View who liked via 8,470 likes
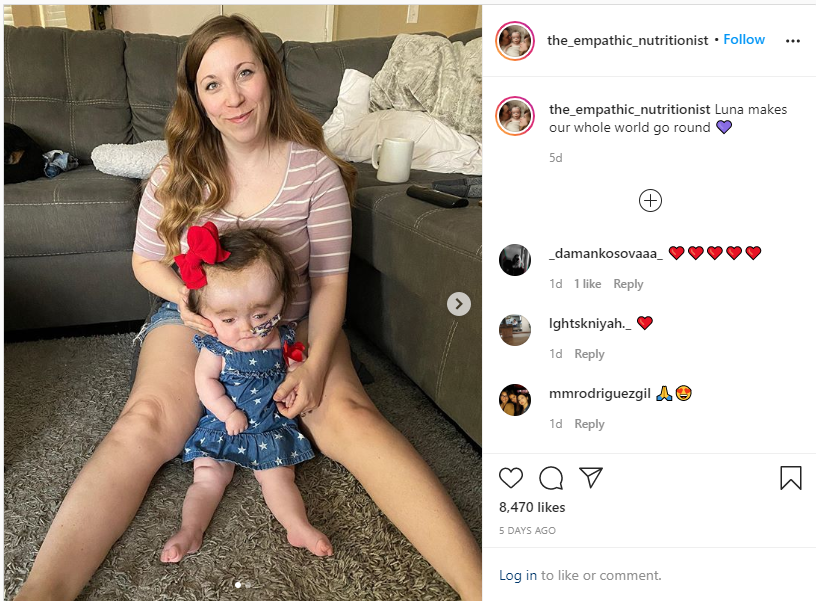The image size is (816, 601). click(x=532, y=507)
